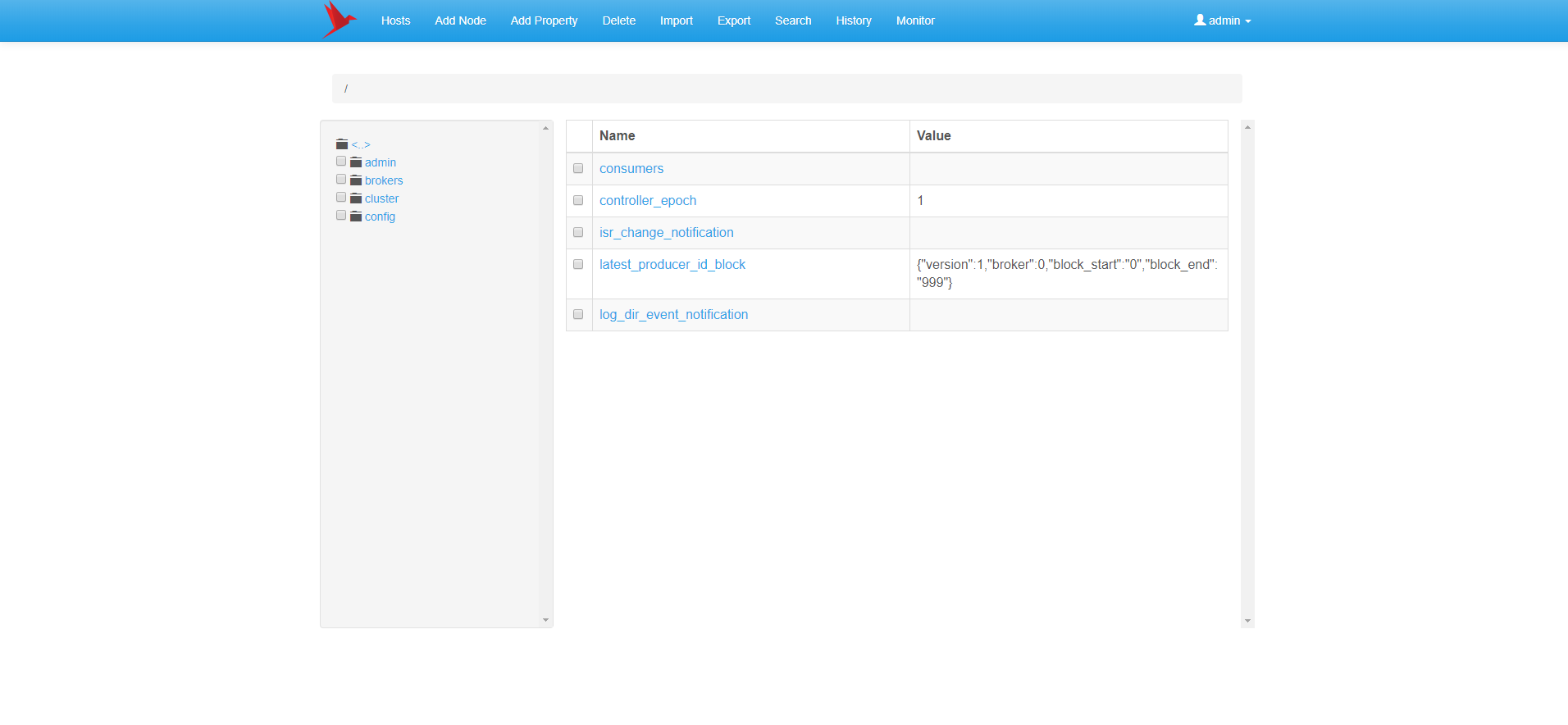Open the latest_producer_id_block link
Viewport: 1568px width, 725px height.
click(x=672, y=264)
